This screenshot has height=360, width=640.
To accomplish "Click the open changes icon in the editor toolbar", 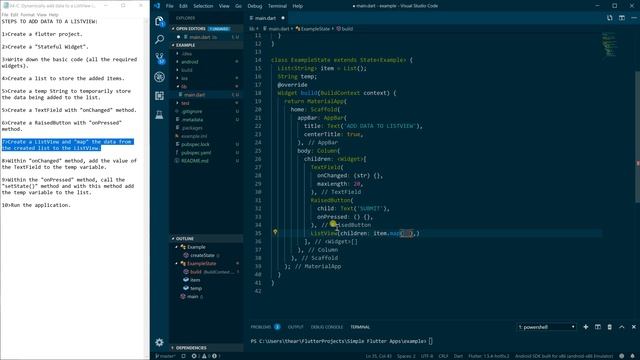I will coord(609,18).
